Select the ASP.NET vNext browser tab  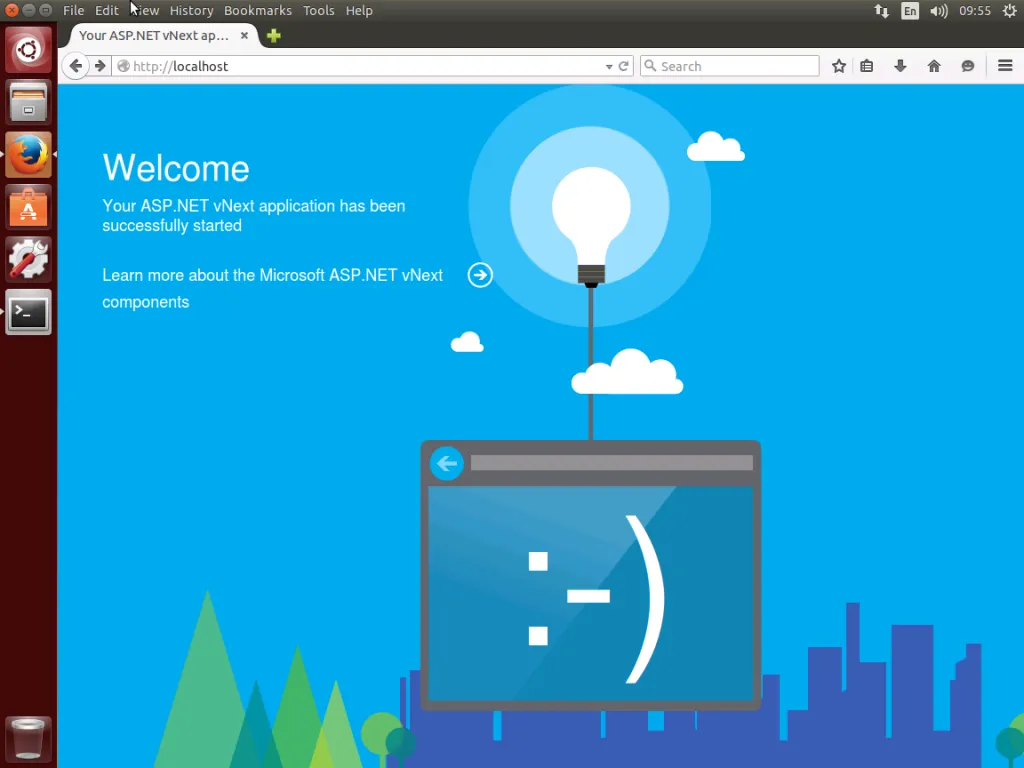tap(154, 35)
